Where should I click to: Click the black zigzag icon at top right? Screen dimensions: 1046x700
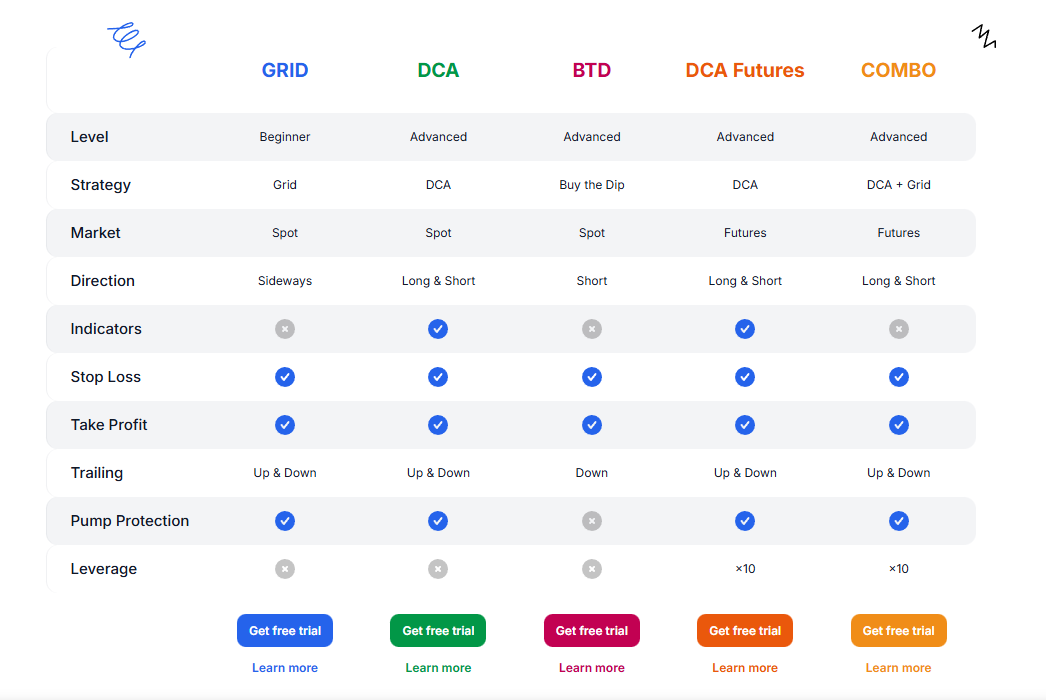click(984, 37)
